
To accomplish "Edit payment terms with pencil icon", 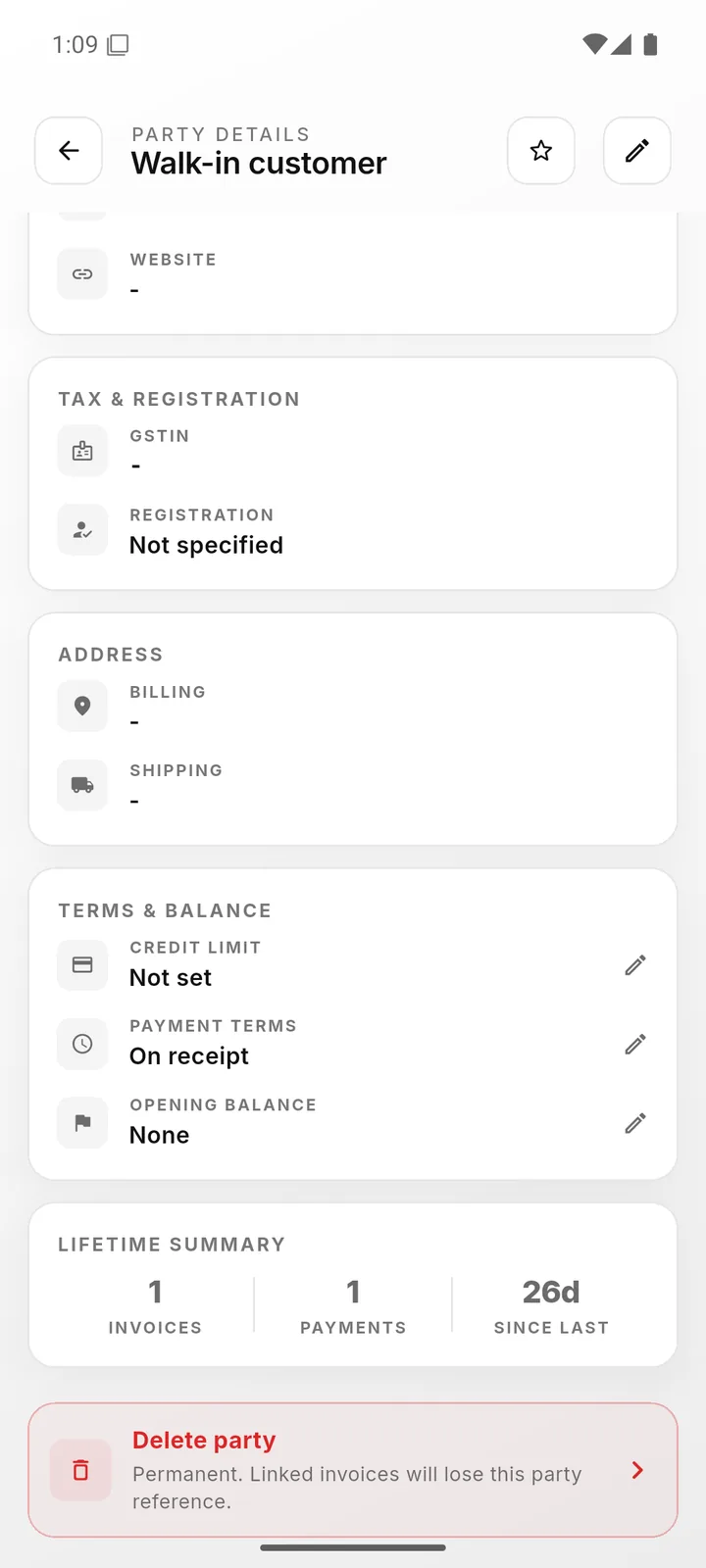I will (635, 1044).
